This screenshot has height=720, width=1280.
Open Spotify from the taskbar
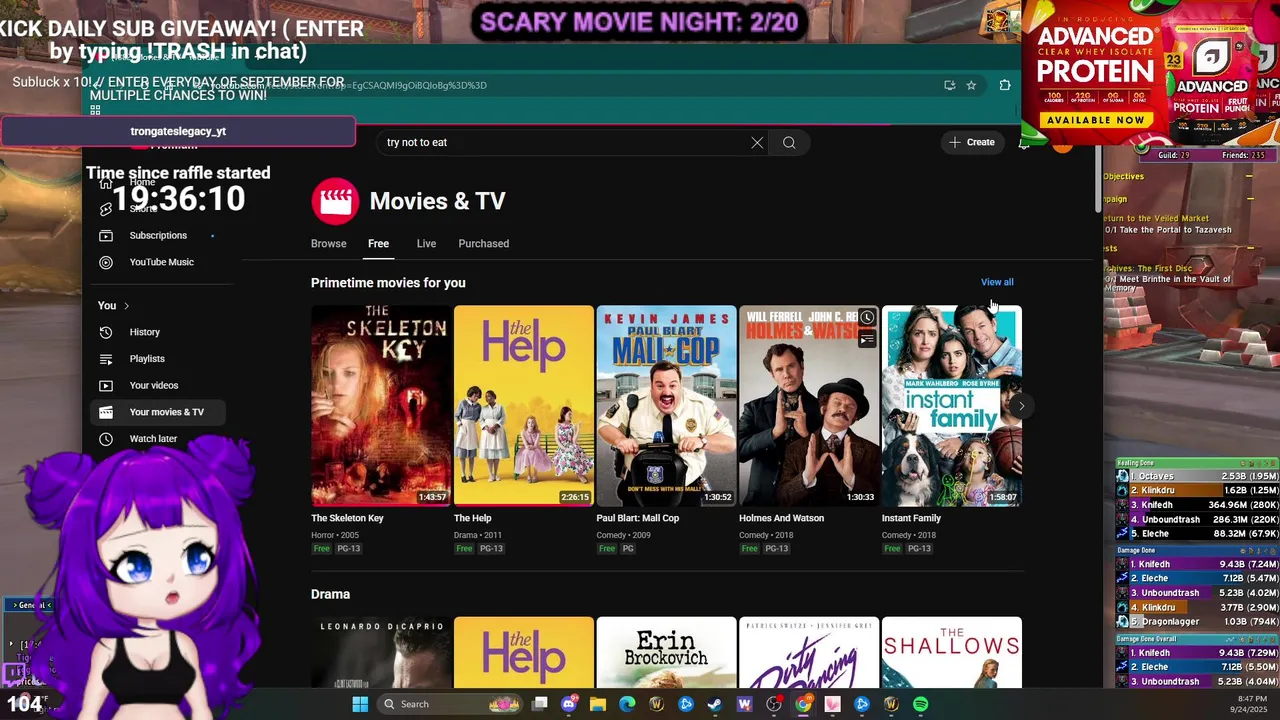point(920,704)
